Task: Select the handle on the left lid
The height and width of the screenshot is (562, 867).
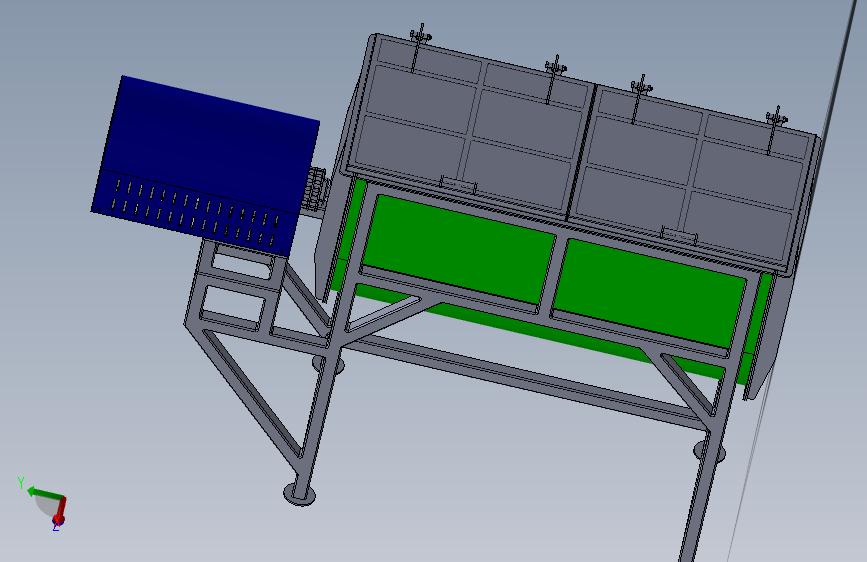Action: (458, 184)
